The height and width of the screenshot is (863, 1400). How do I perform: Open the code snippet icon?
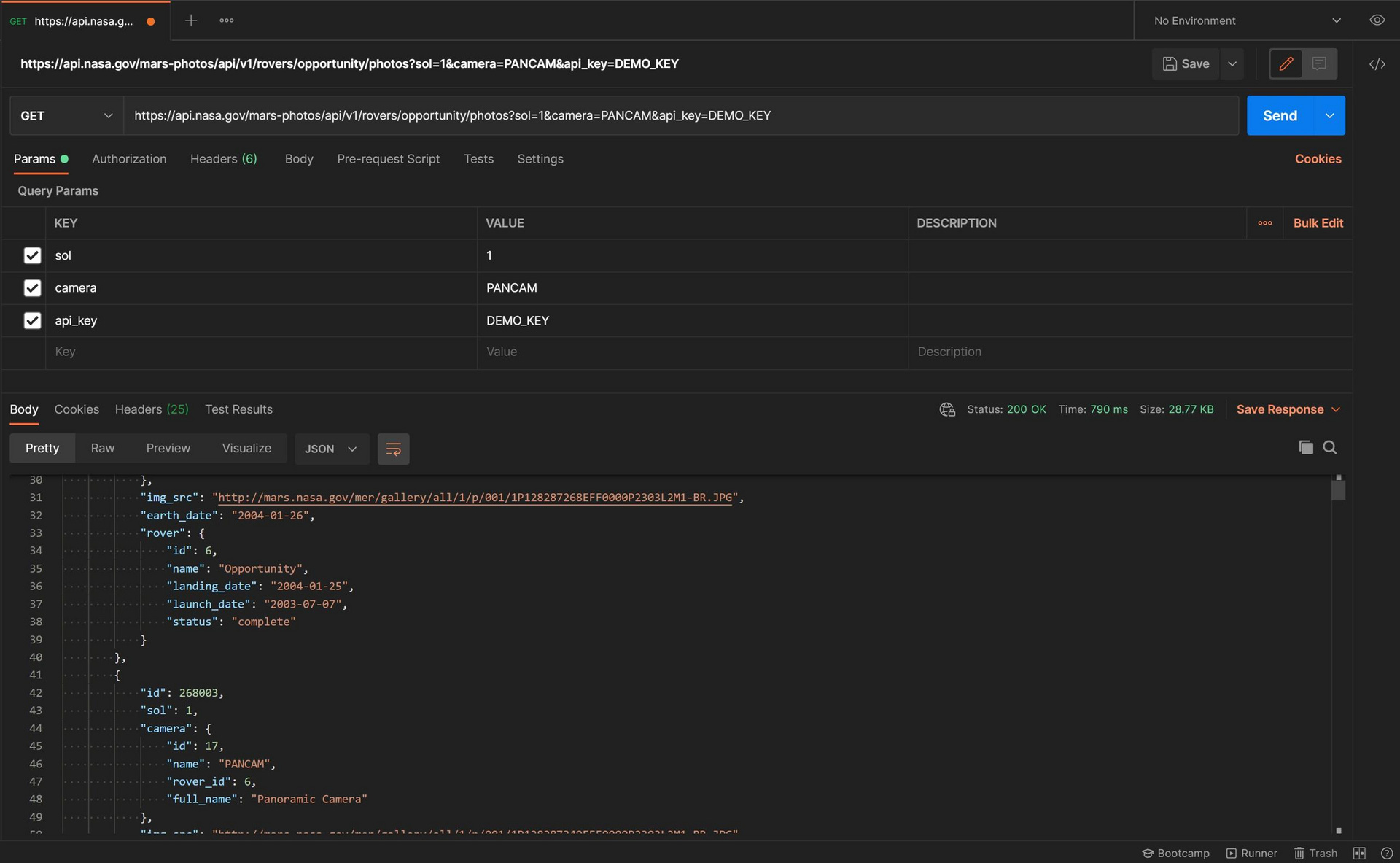tap(1377, 64)
